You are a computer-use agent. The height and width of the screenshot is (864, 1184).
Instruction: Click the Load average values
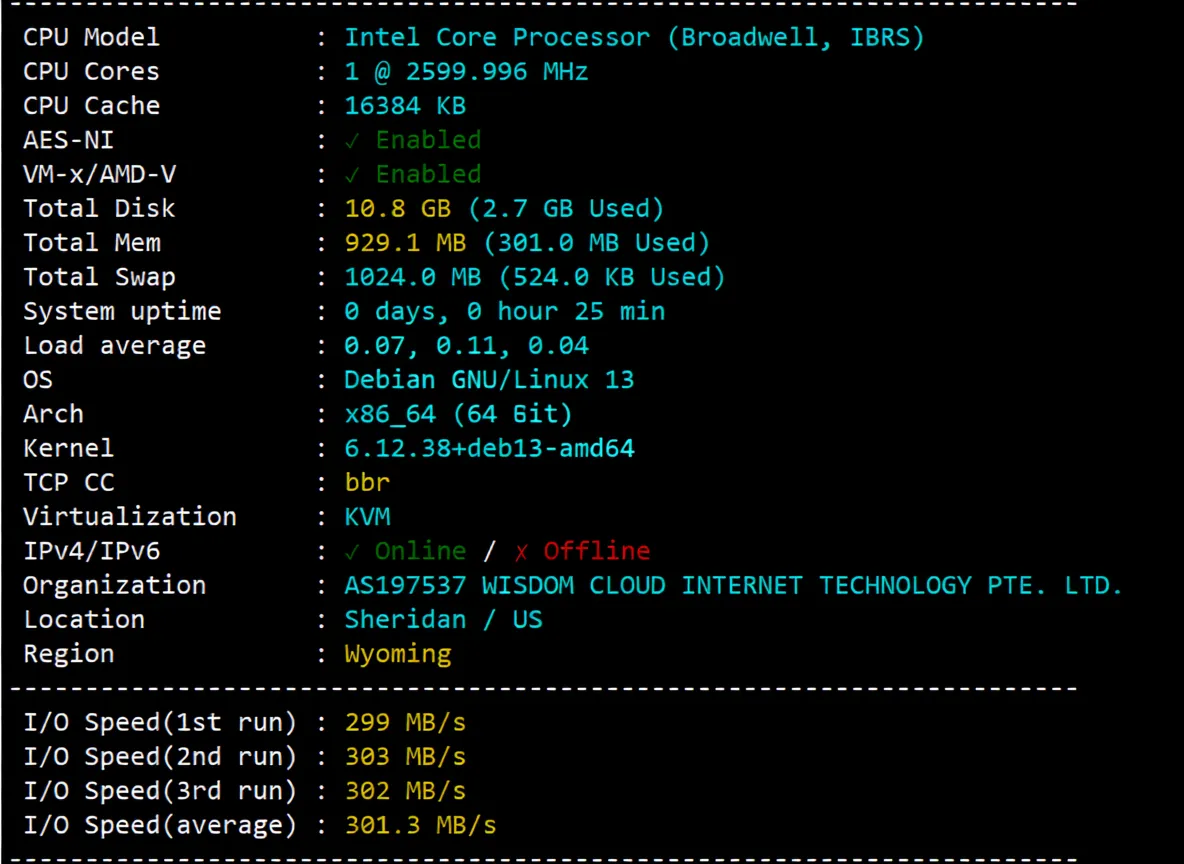pos(466,346)
